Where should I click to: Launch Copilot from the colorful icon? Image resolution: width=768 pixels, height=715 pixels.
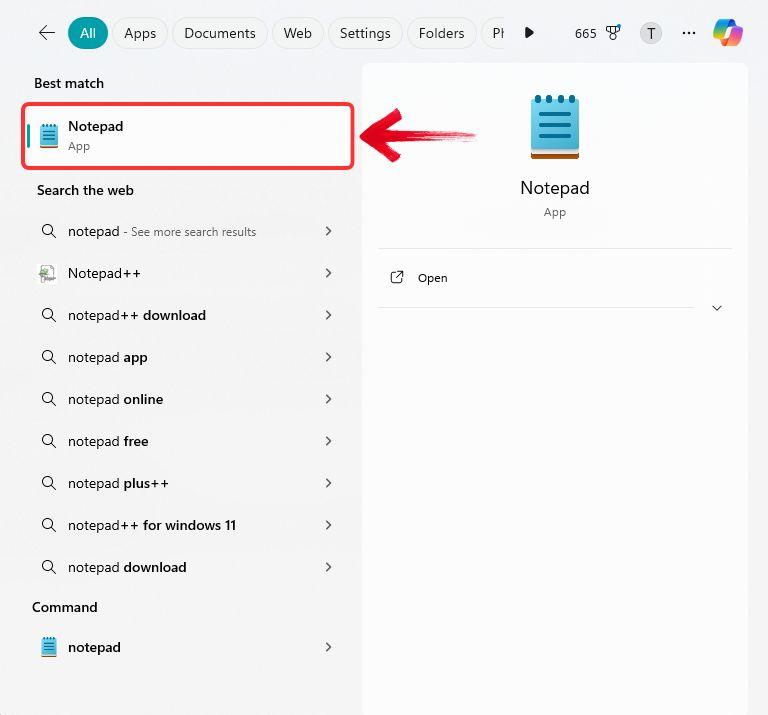727,32
